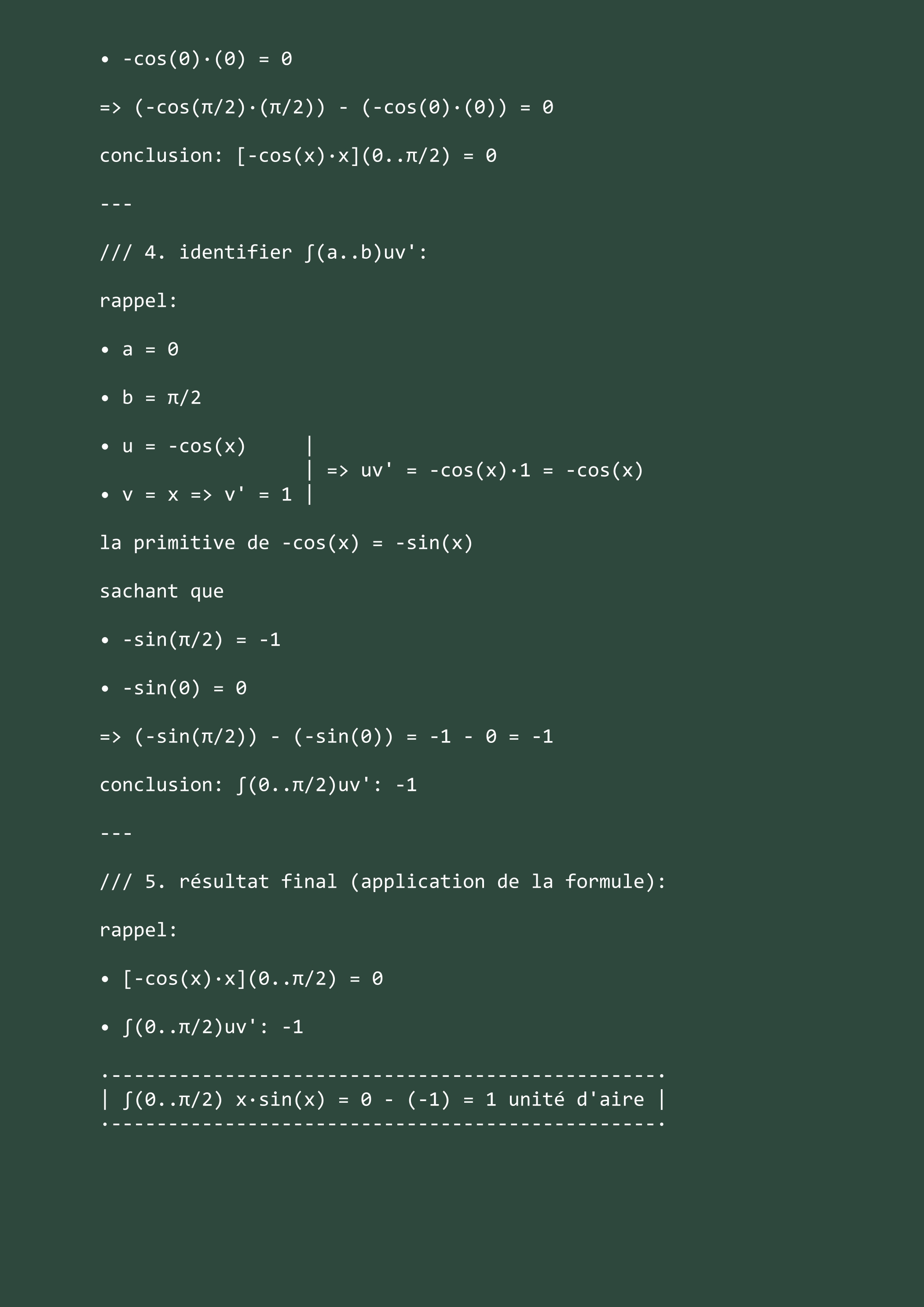Select the line 'b = π/2'
924x1307 pixels.
click(151, 397)
